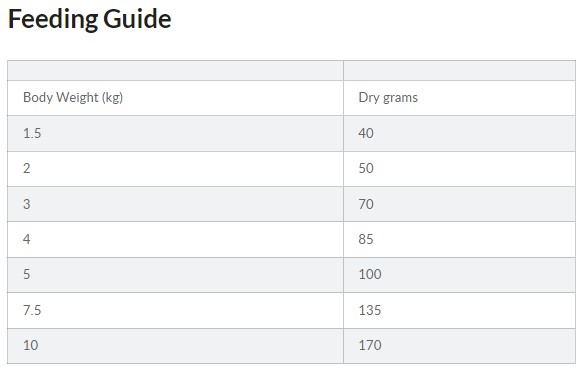
Task: Click the word Guide in the title
Action: (137, 19)
